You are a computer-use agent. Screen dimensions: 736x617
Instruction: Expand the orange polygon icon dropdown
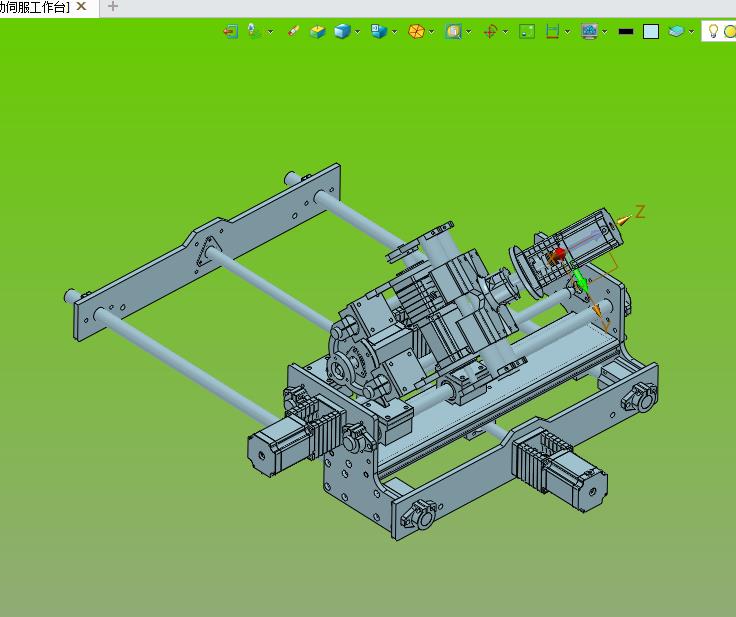pos(431,32)
